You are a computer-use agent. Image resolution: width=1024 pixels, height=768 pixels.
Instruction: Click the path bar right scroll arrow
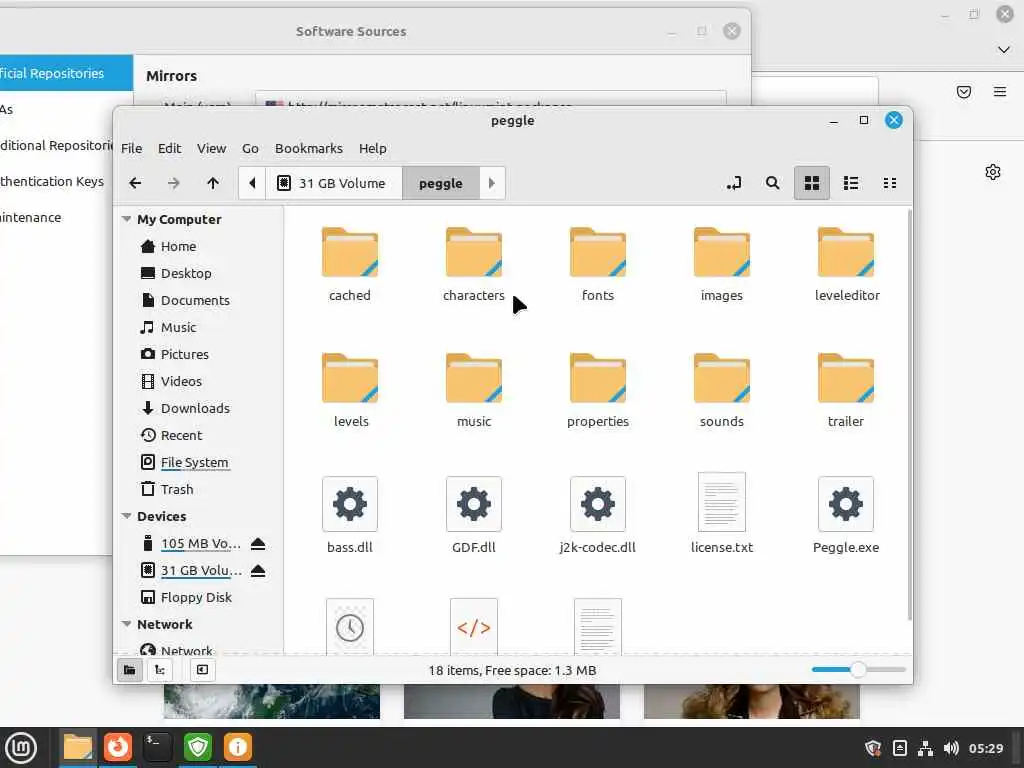(x=492, y=184)
